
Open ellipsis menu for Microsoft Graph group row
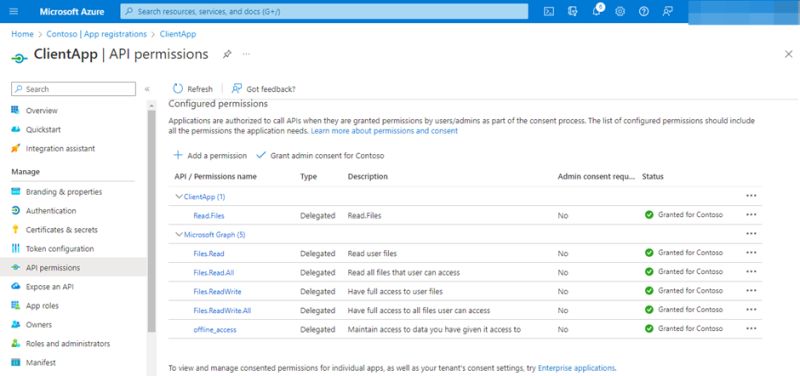point(751,234)
